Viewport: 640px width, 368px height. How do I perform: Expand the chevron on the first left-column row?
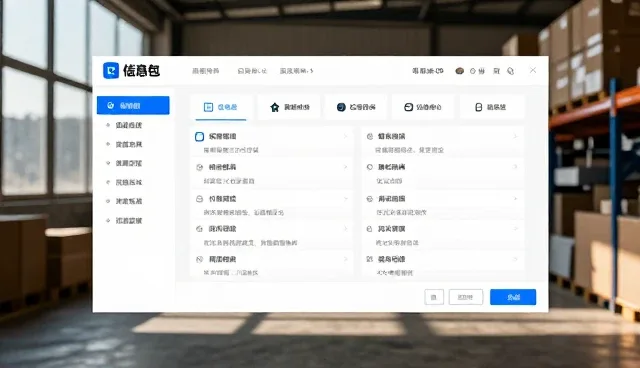[345, 136]
